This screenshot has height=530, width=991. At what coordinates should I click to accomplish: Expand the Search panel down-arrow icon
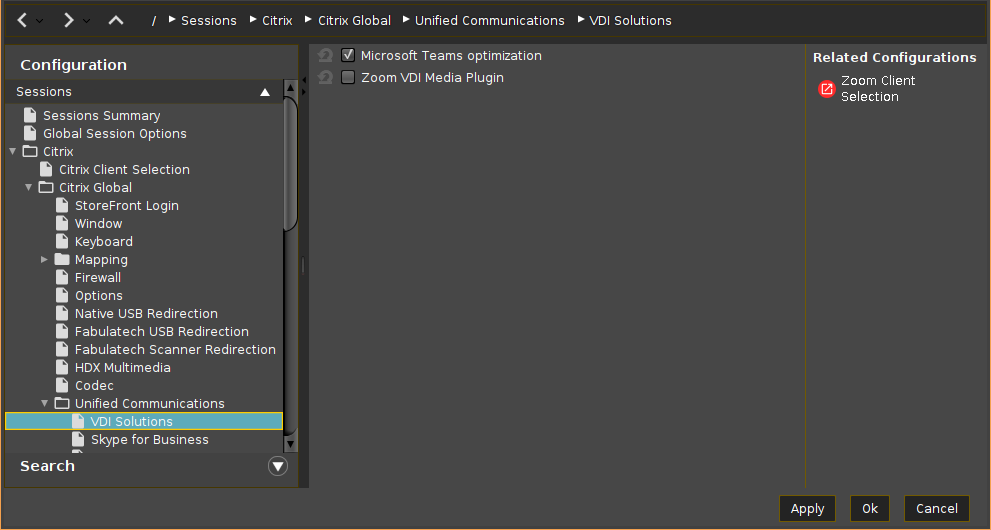278,466
